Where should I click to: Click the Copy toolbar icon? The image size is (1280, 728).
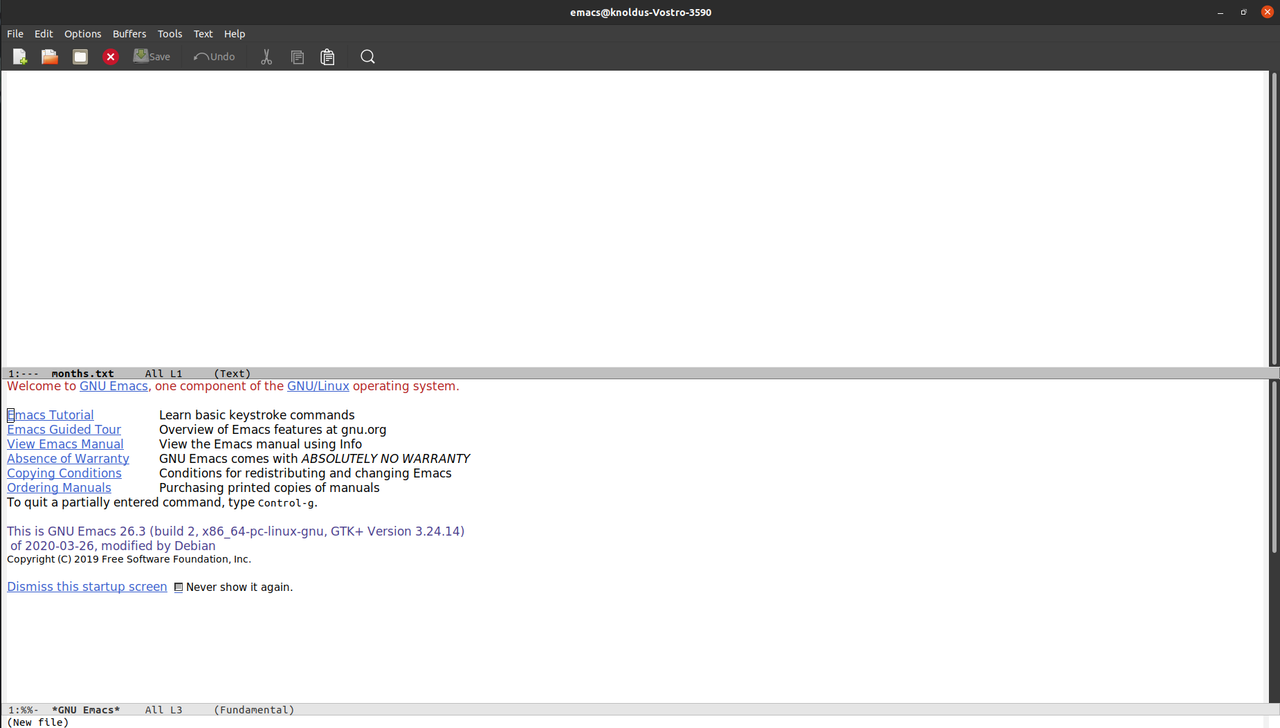297,57
